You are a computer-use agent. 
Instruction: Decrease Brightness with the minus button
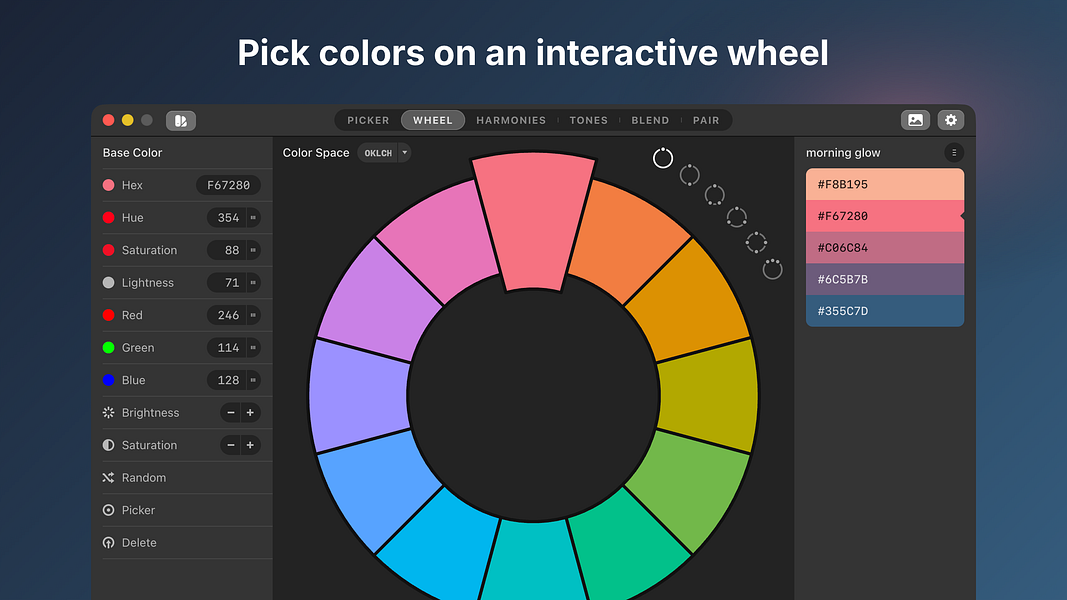pos(231,412)
